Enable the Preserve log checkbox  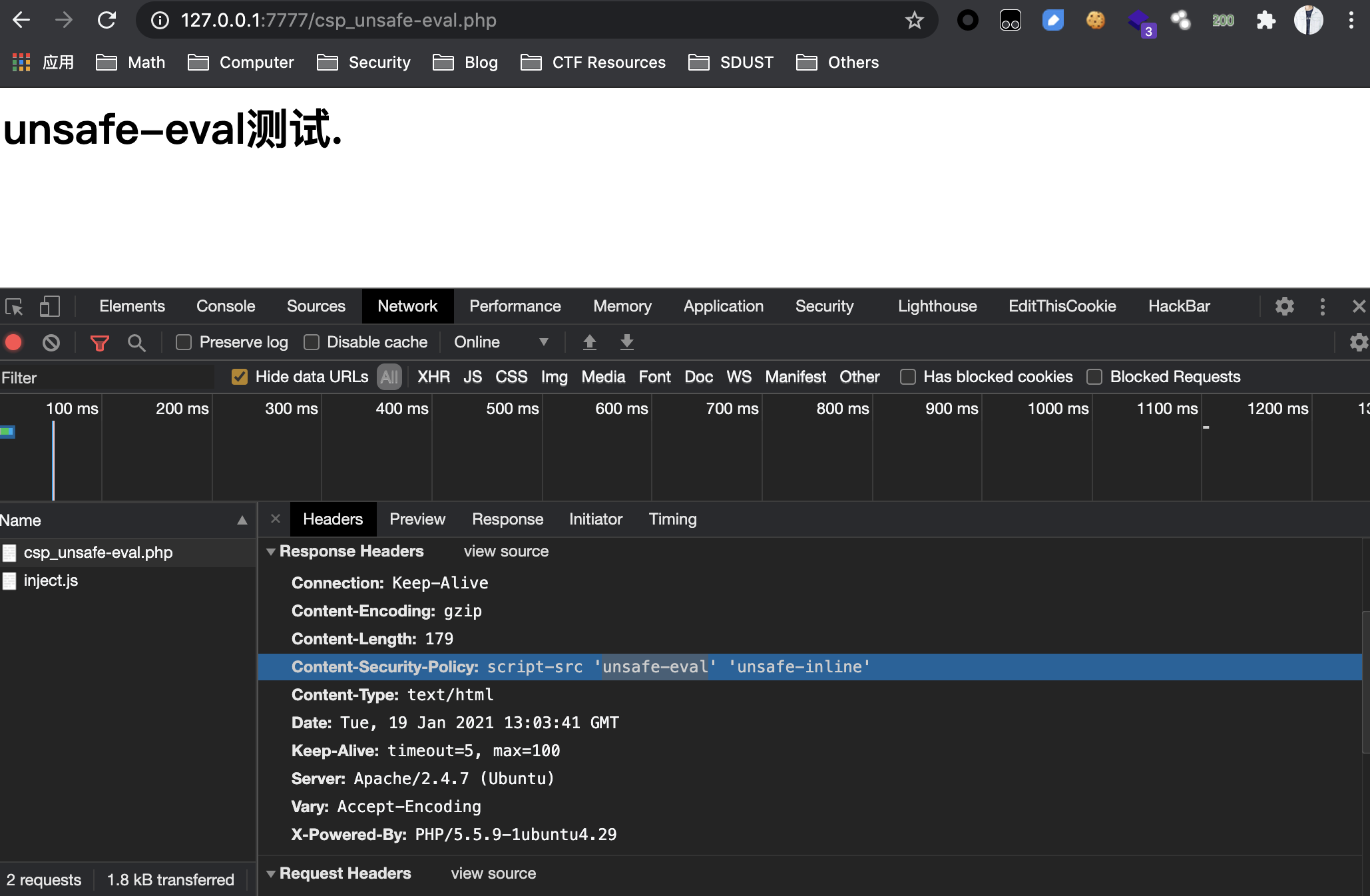[184, 342]
